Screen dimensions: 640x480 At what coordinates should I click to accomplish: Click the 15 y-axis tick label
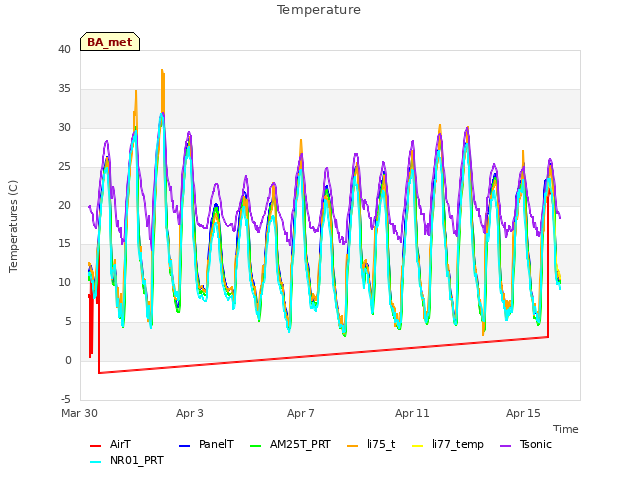(64, 244)
